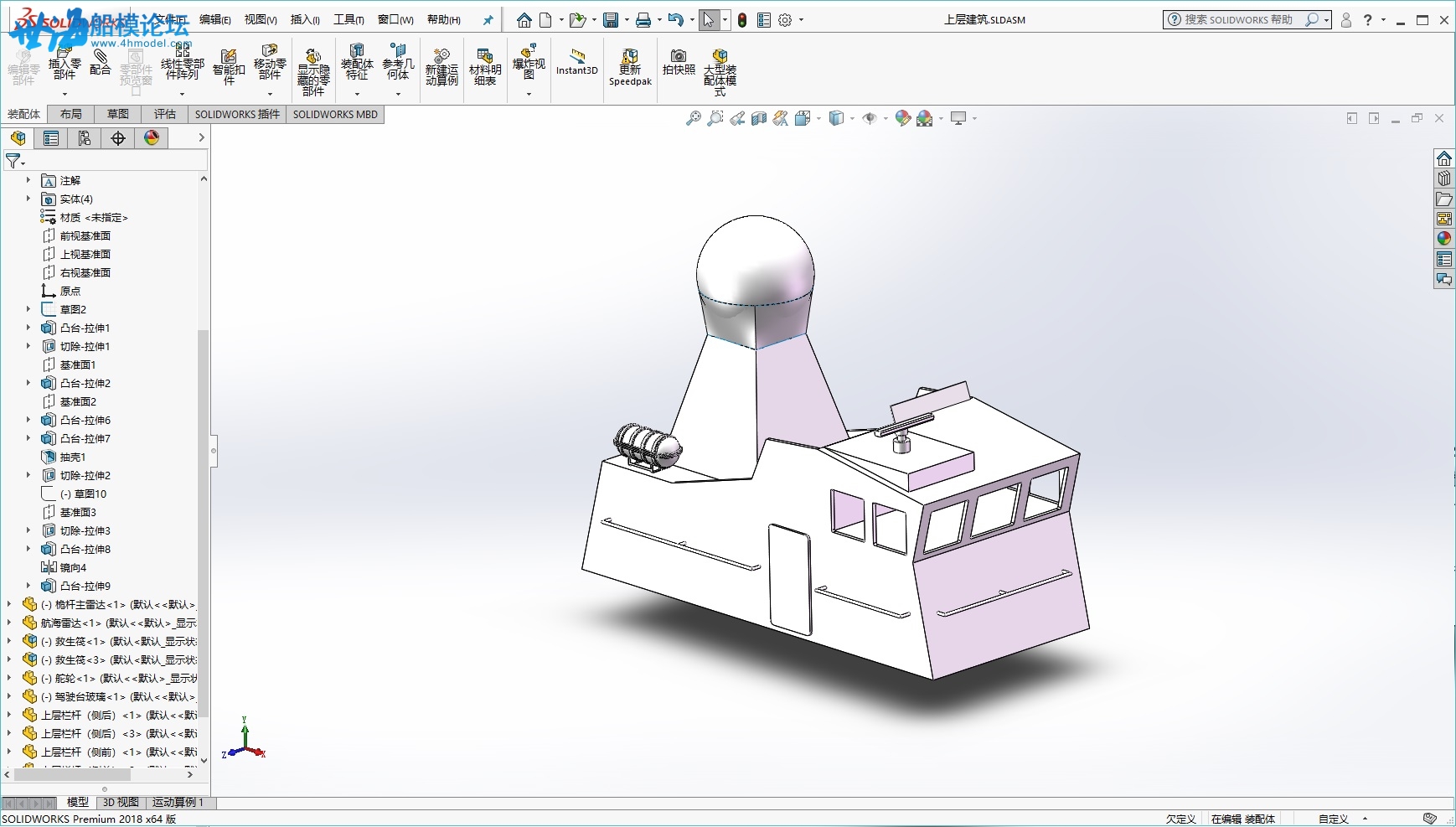Open the 工具(T) Tools menu
The width and height of the screenshot is (1456, 827).
[349, 19]
